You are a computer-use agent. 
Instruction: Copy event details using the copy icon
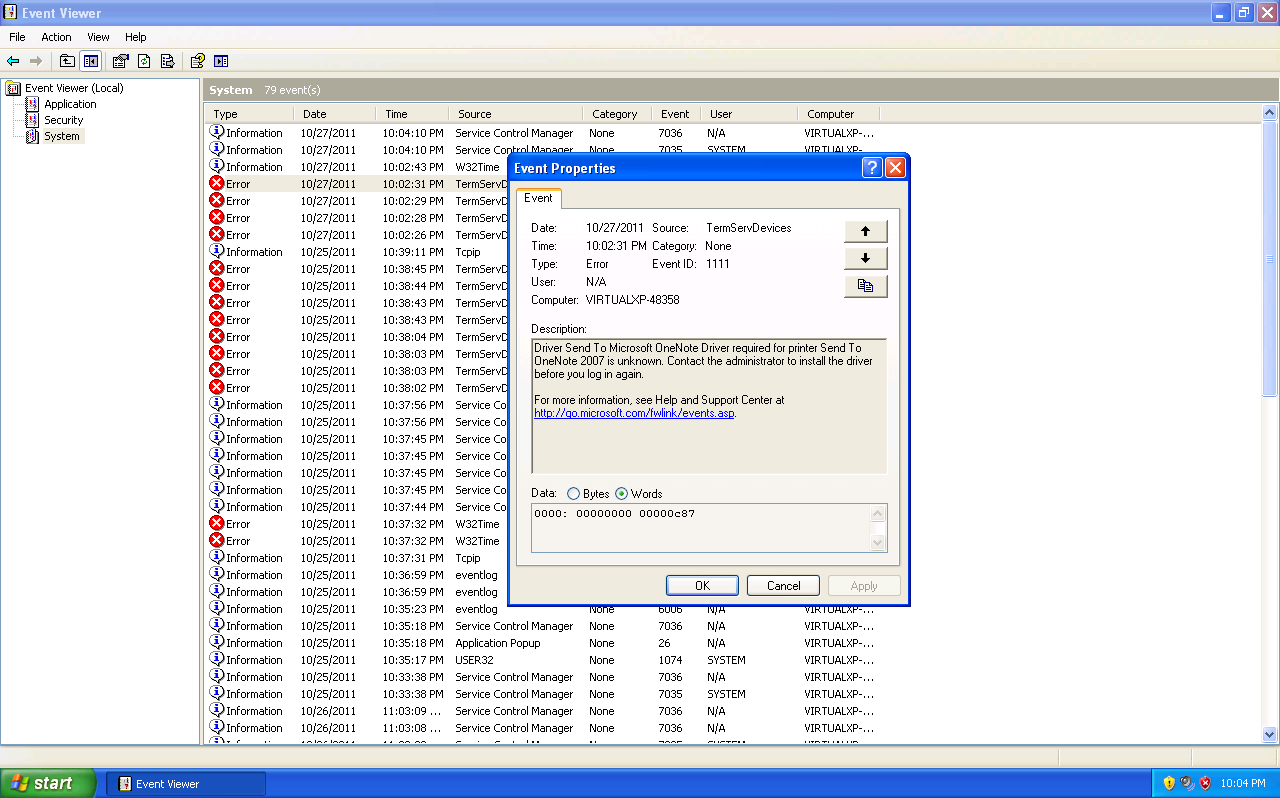click(864, 285)
